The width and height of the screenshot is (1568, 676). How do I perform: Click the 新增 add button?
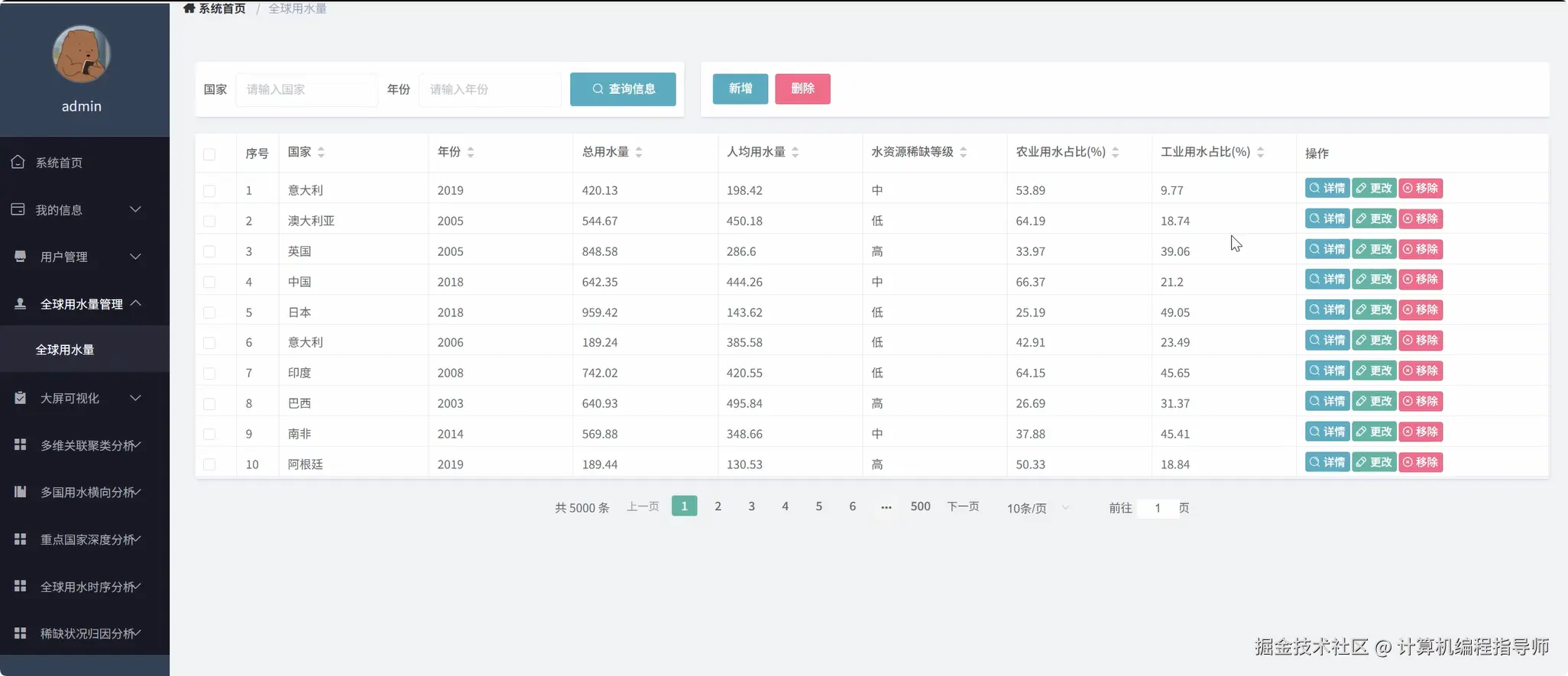point(740,89)
